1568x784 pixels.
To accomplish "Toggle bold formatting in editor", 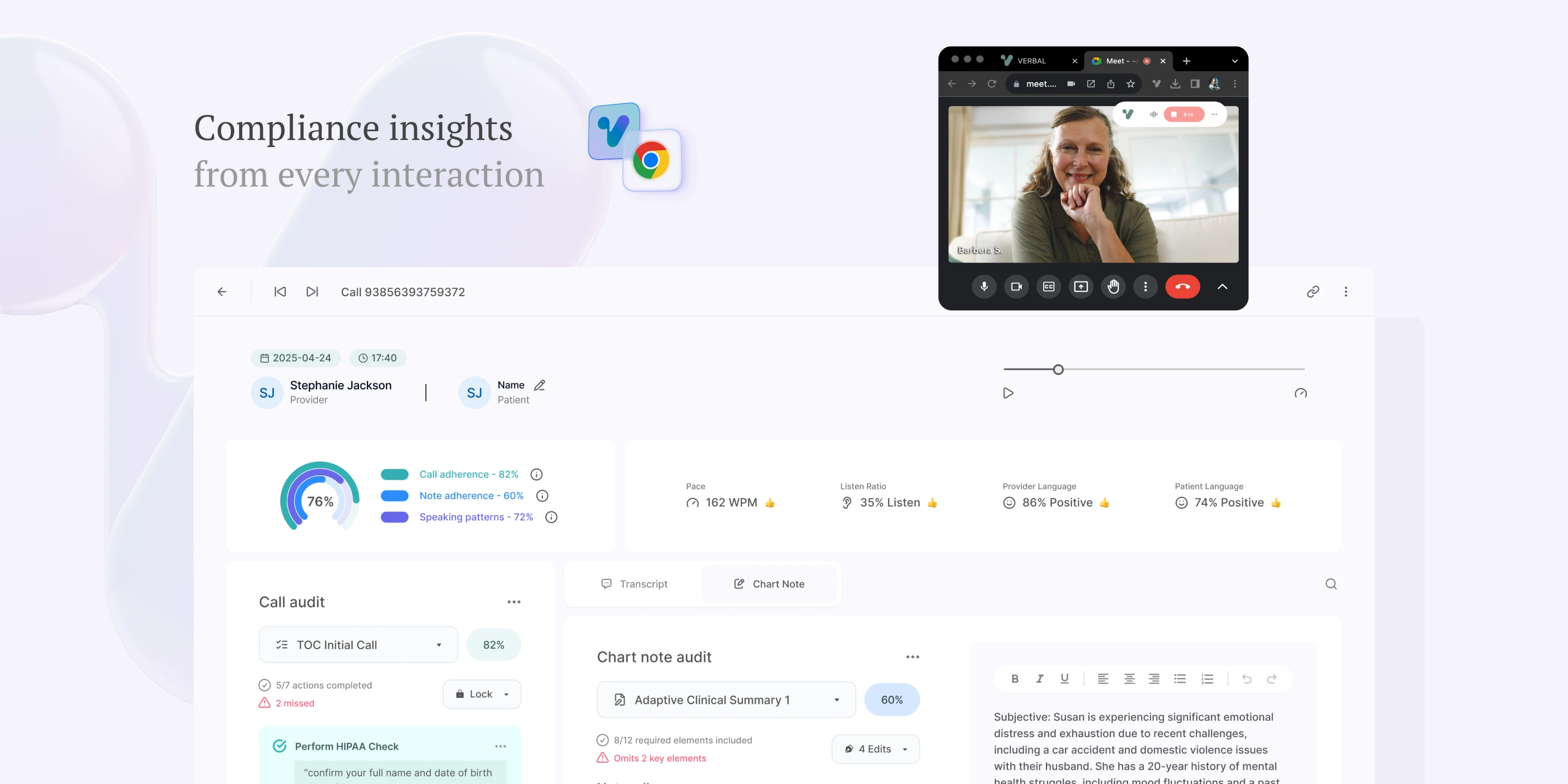I will pos(1015,679).
